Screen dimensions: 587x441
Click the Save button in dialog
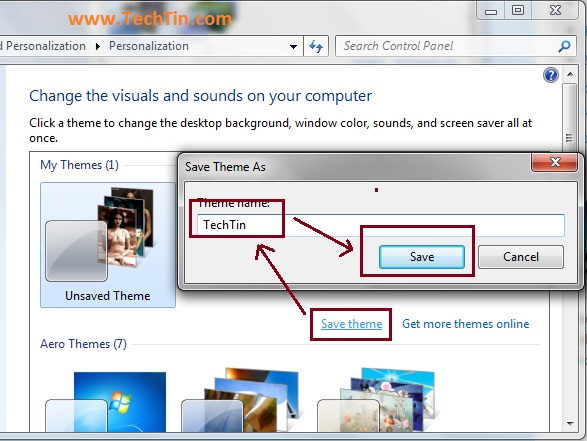(422, 257)
